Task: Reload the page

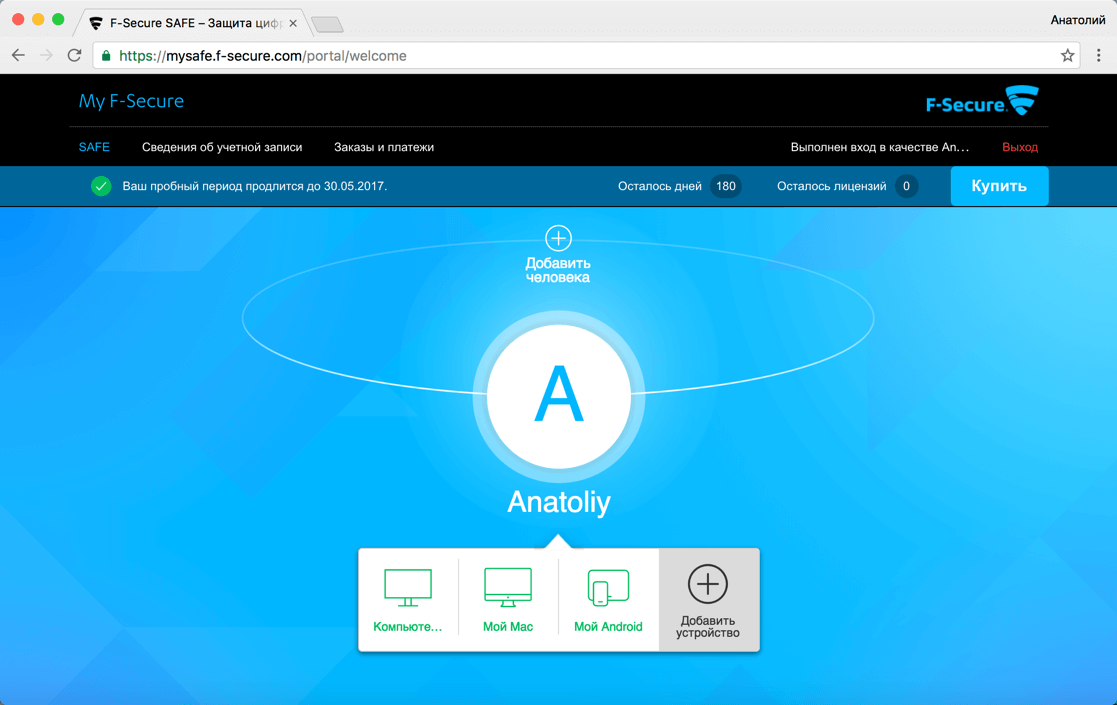Action: coord(73,56)
